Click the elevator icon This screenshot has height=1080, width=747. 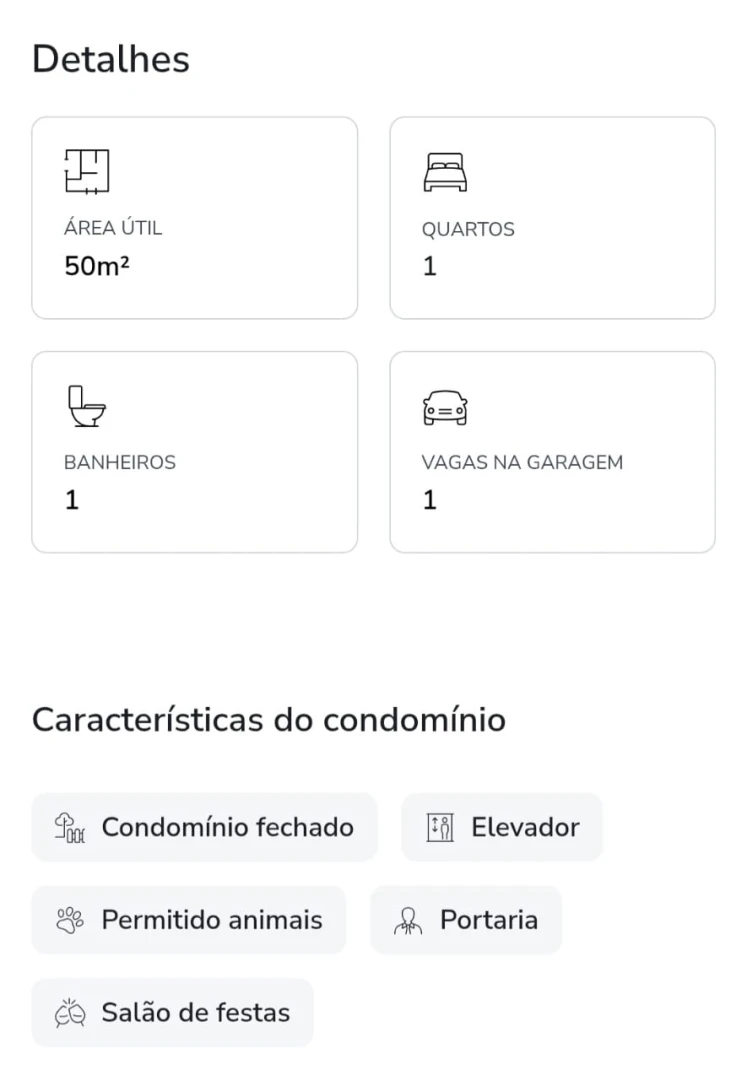click(x=440, y=827)
